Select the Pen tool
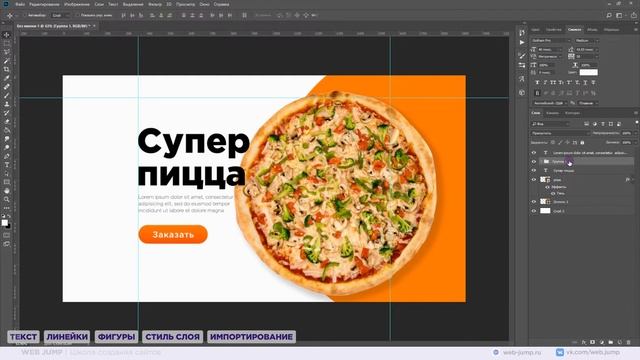The width and height of the screenshot is (640, 360). point(7,156)
